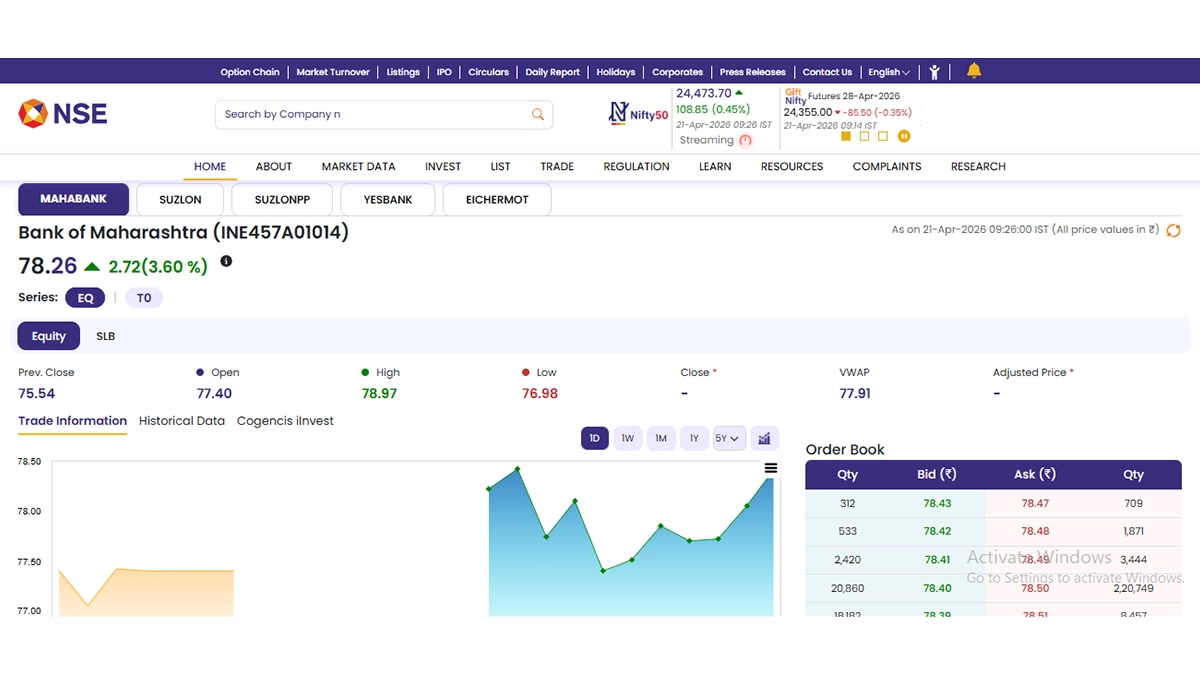The width and height of the screenshot is (1200, 675).
Task: Open the 5Y range dropdown
Action: [x=728, y=438]
